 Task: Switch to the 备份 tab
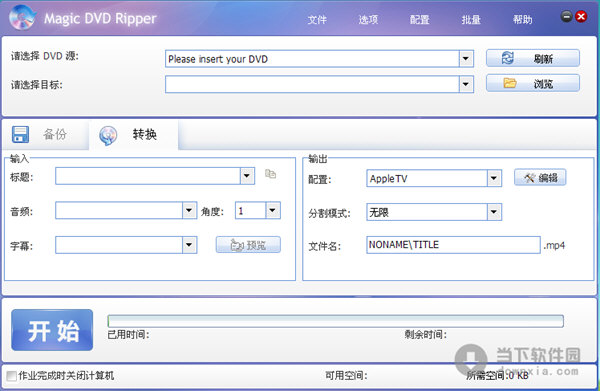coord(45,135)
